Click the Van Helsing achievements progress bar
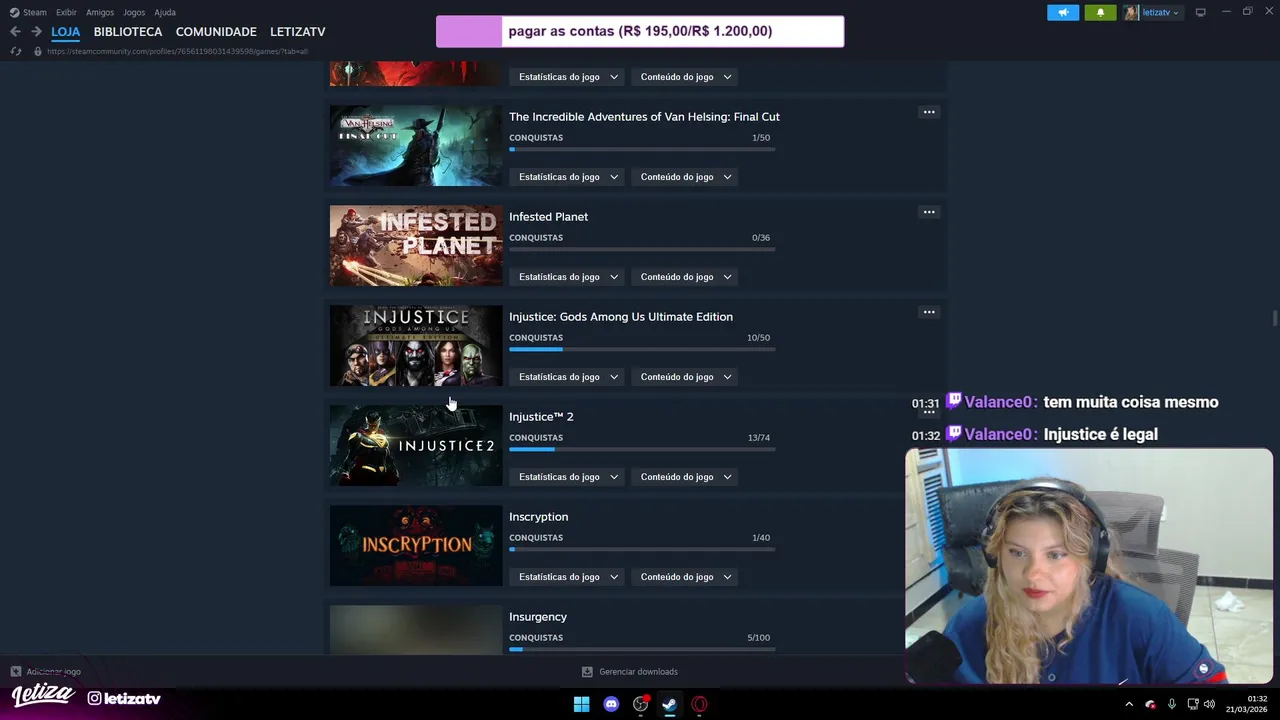The image size is (1280, 720). (642, 149)
